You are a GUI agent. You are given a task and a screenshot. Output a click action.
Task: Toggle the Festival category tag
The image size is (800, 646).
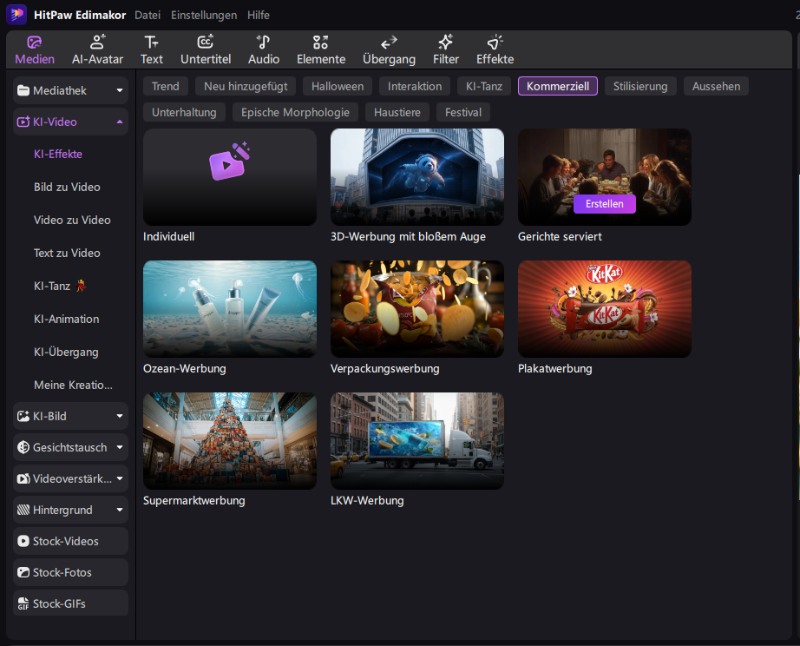pos(463,112)
